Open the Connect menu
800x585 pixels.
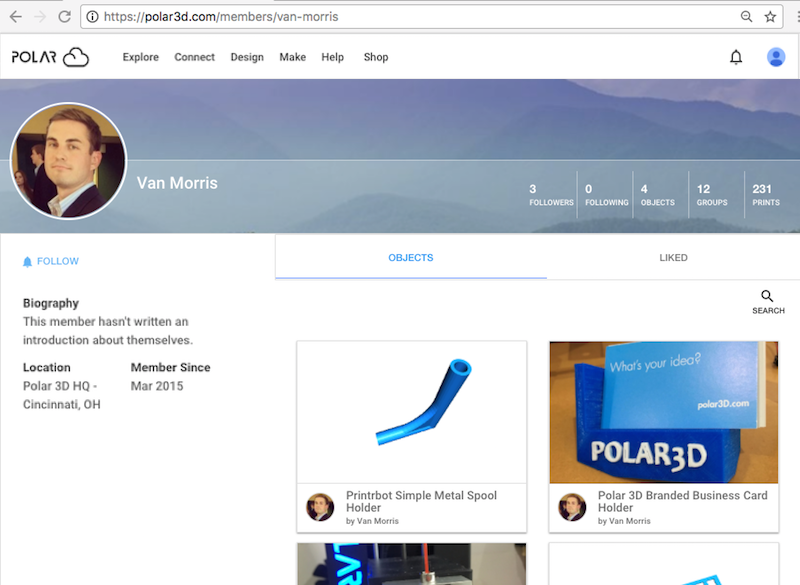tap(194, 57)
